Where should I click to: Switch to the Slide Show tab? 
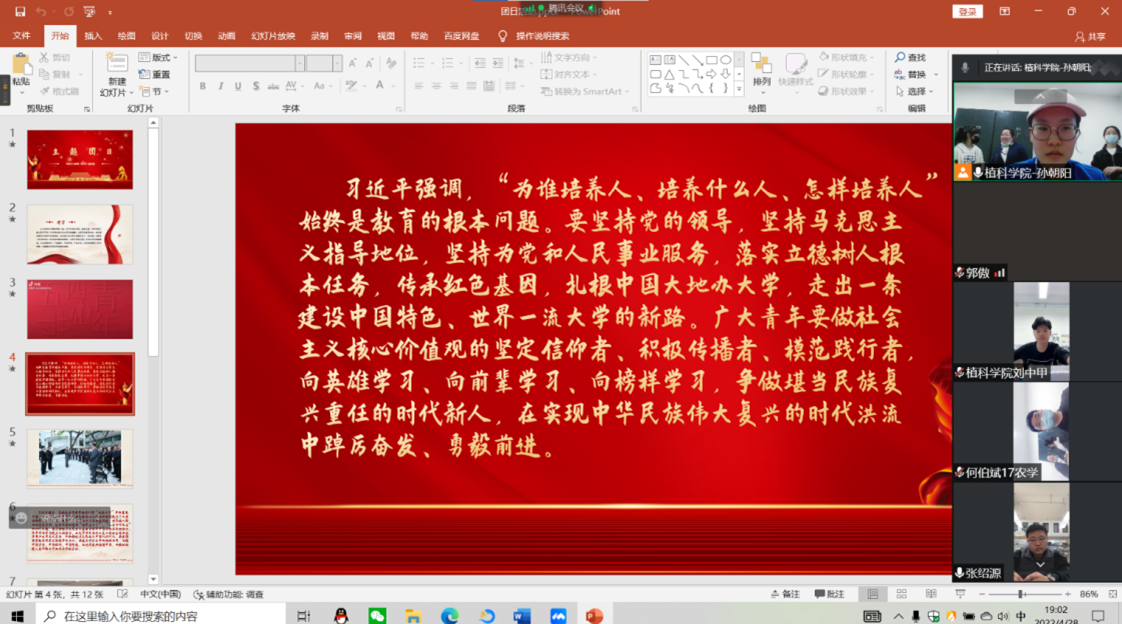(x=271, y=36)
